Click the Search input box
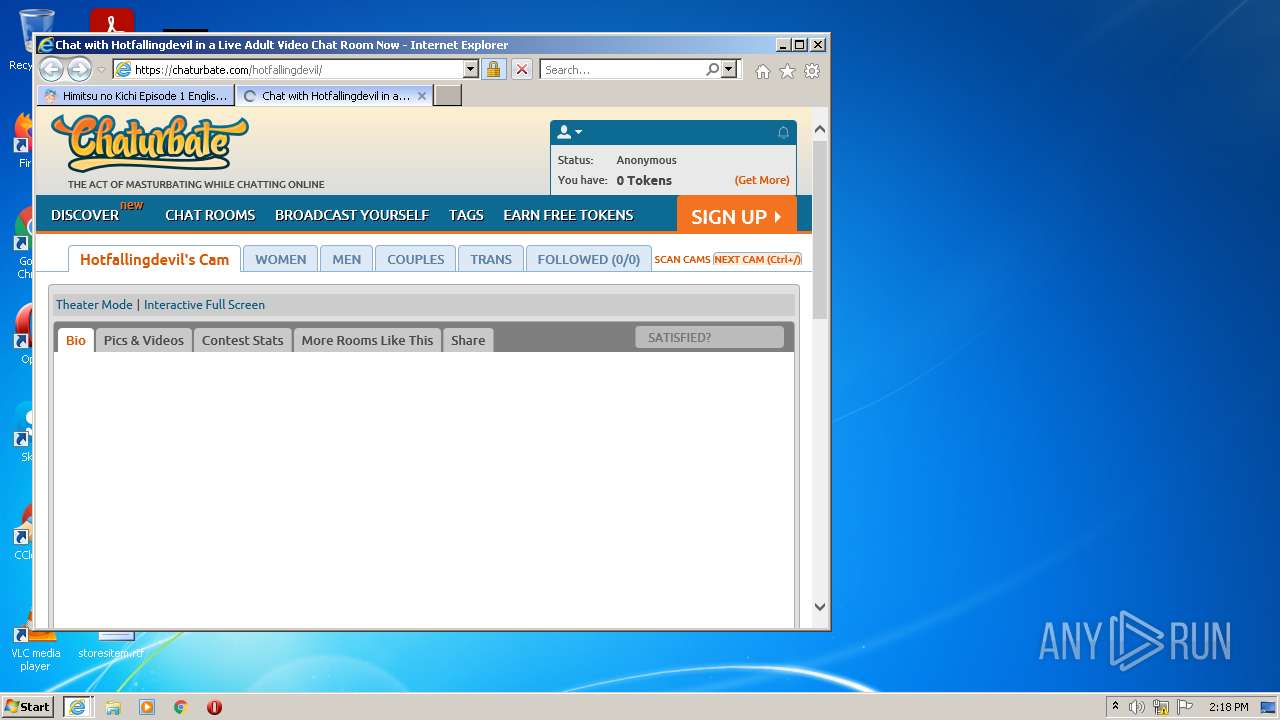The height and width of the screenshot is (720, 1280). [623, 70]
